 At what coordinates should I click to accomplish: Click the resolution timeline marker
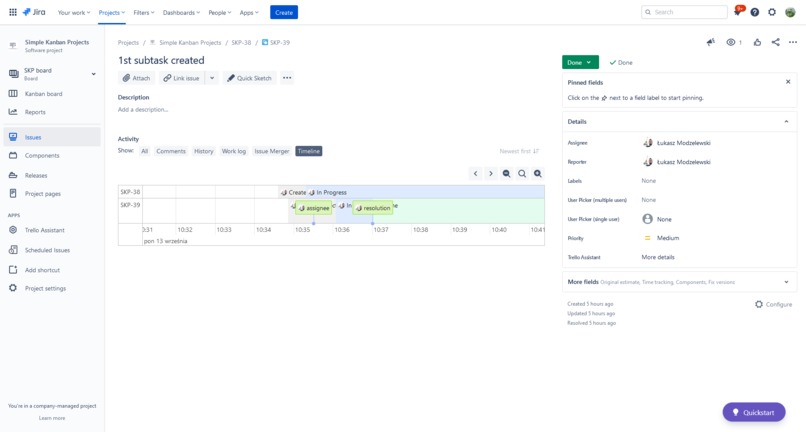pyautogui.click(x=373, y=208)
